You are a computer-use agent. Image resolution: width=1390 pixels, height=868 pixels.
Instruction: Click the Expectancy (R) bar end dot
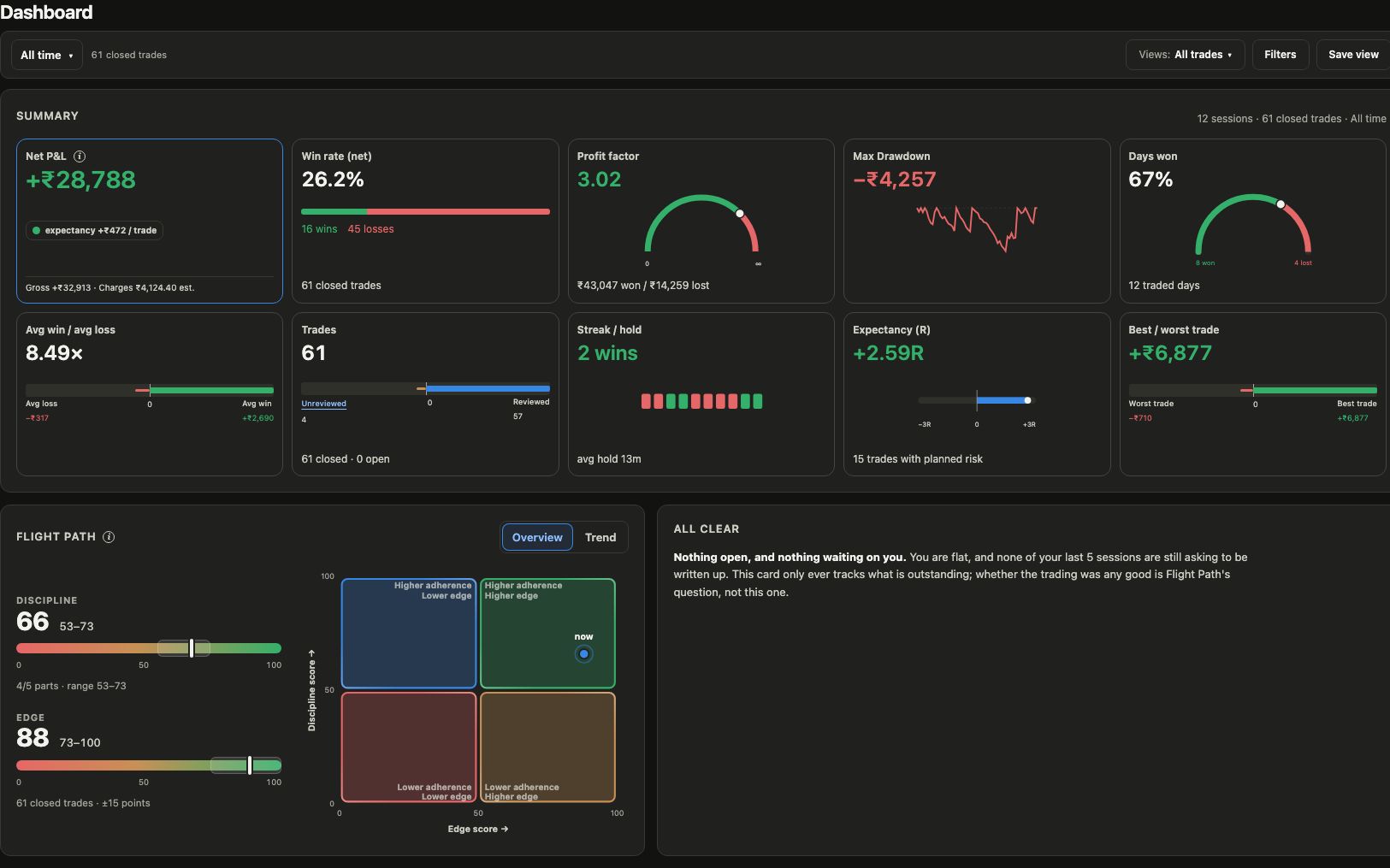1028,400
